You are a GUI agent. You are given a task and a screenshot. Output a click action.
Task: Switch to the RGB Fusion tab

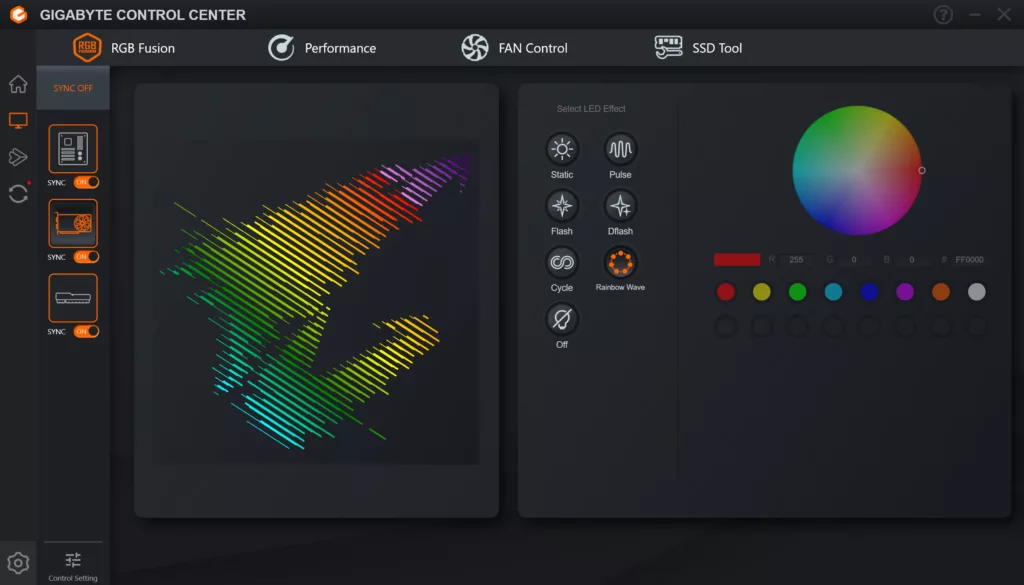(124, 48)
